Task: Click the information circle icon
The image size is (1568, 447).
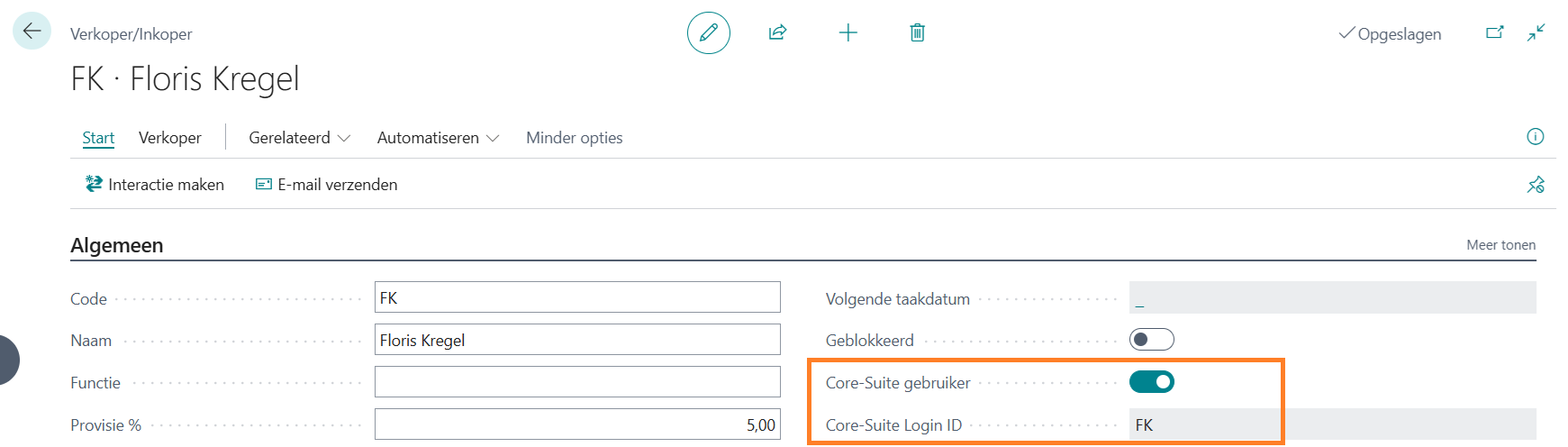Action: pyautogui.click(x=1536, y=137)
